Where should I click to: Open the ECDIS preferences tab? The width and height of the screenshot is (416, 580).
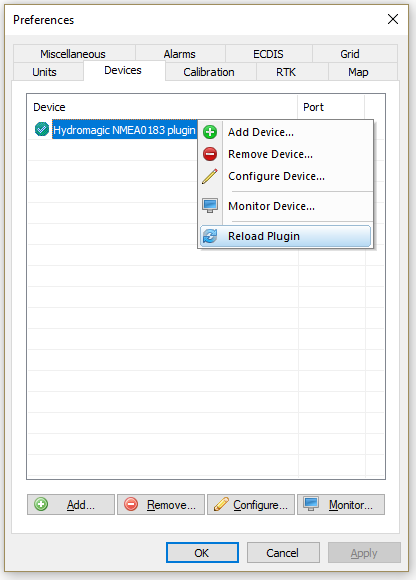pyautogui.click(x=268, y=54)
